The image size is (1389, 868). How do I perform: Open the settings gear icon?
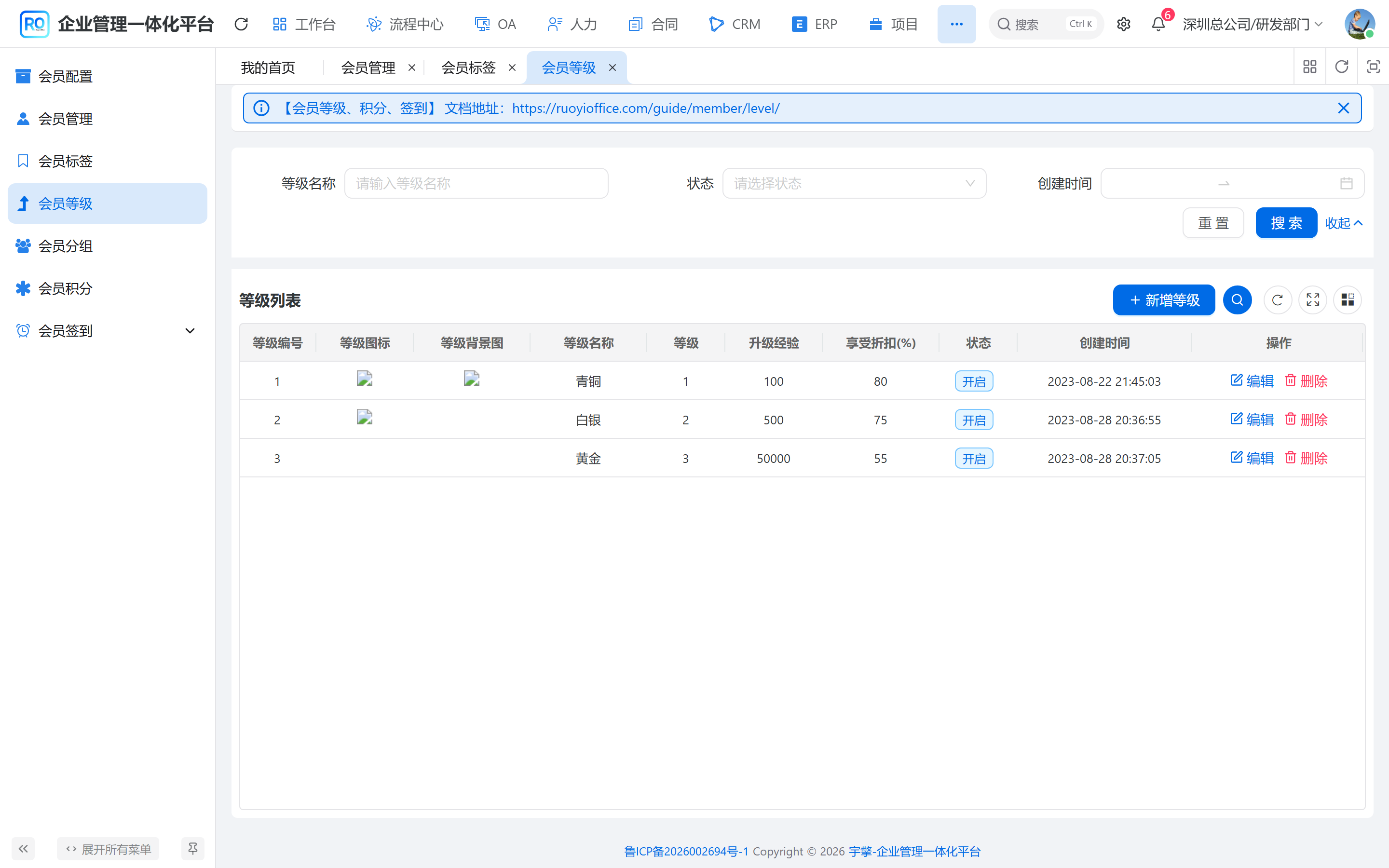tap(1123, 24)
